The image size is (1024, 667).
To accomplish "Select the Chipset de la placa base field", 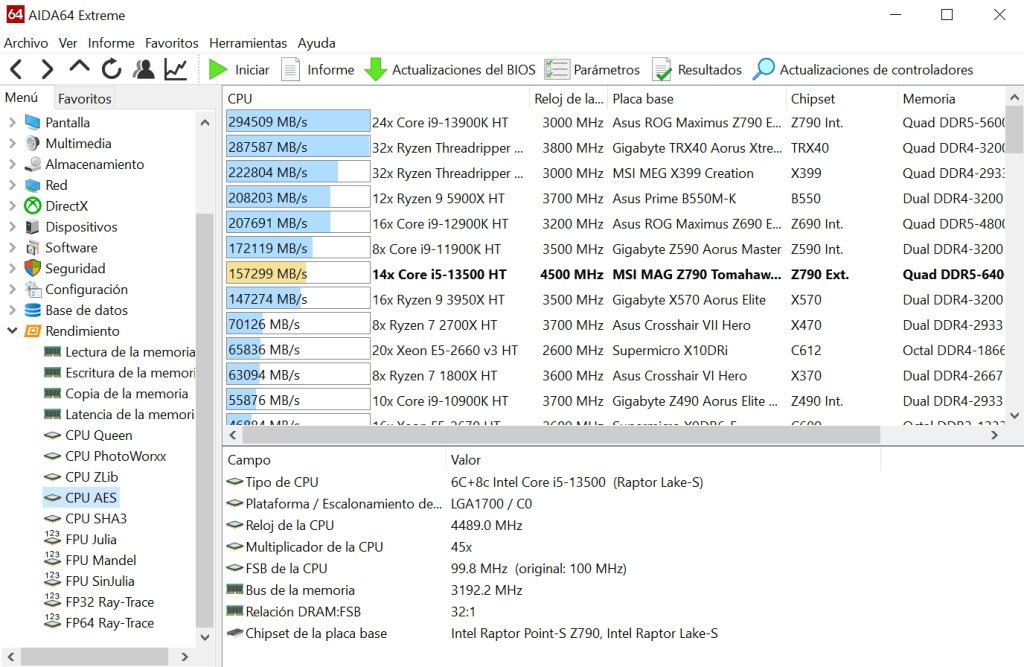I will [316, 633].
